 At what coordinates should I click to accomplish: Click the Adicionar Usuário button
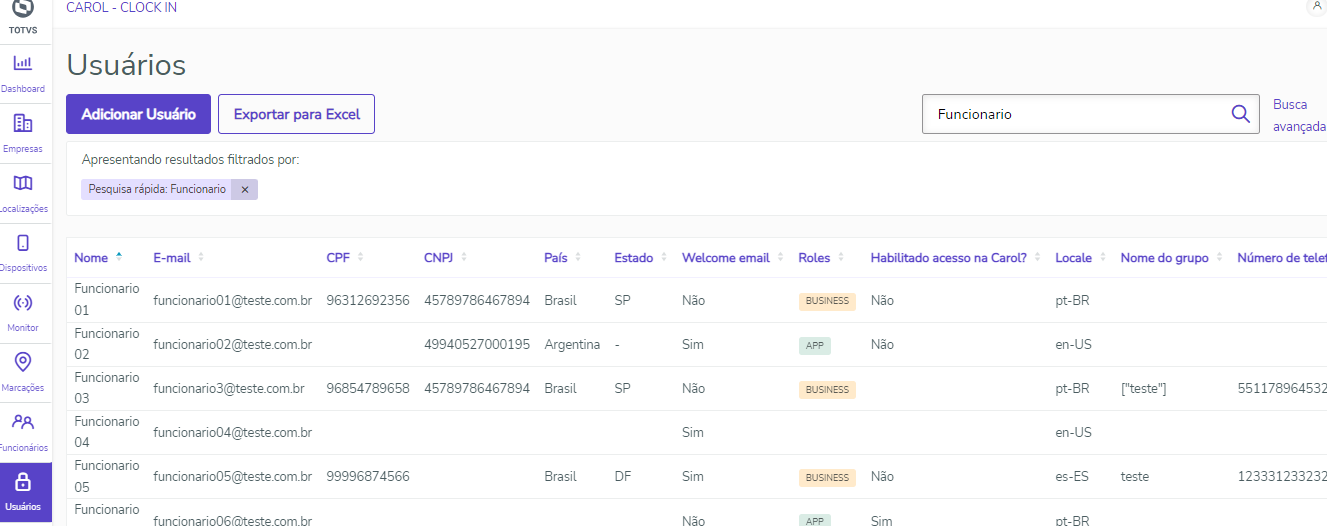click(138, 114)
